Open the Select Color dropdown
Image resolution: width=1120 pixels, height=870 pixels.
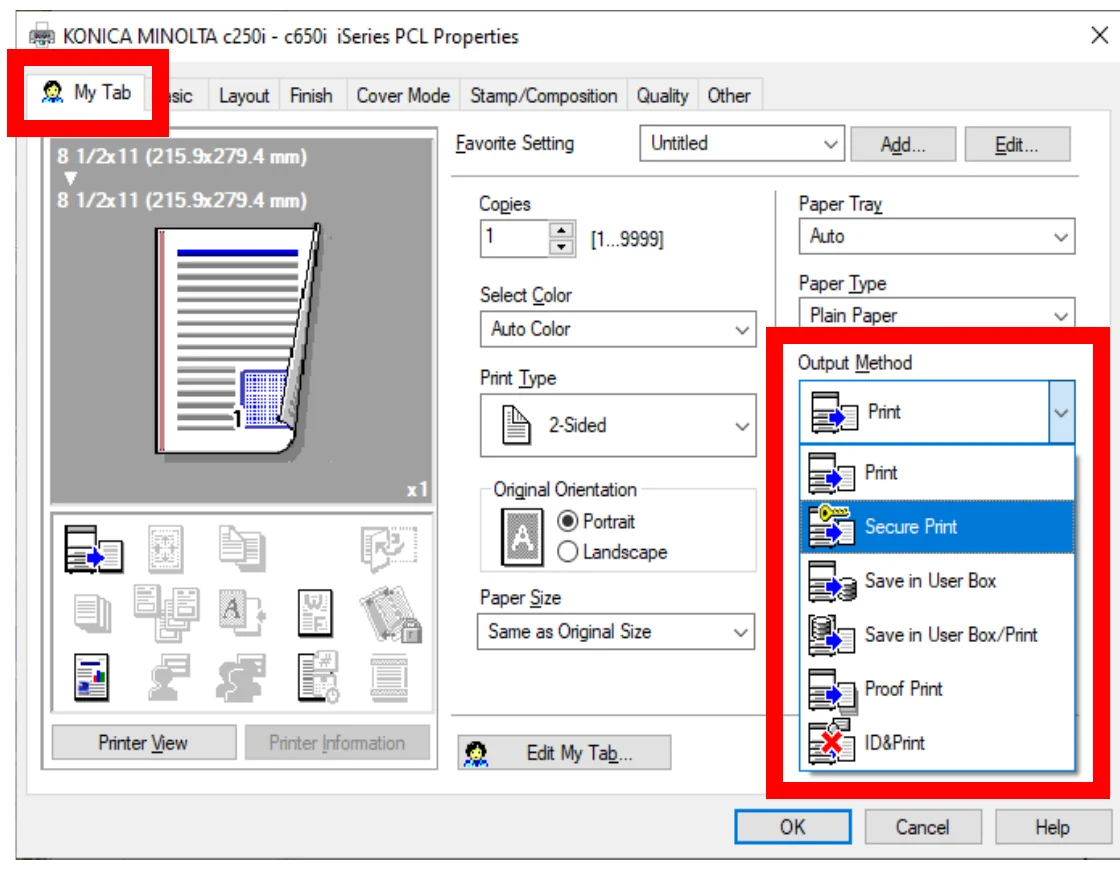click(x=618, y=329)
